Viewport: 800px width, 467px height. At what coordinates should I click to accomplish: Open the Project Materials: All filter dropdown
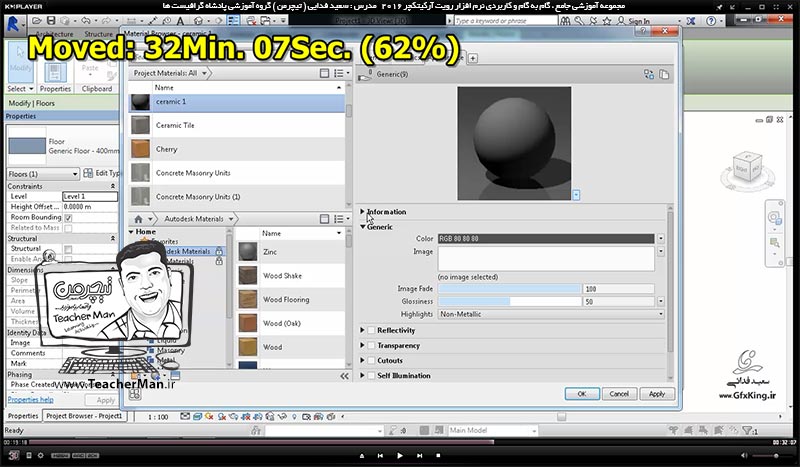click(204, 73)
